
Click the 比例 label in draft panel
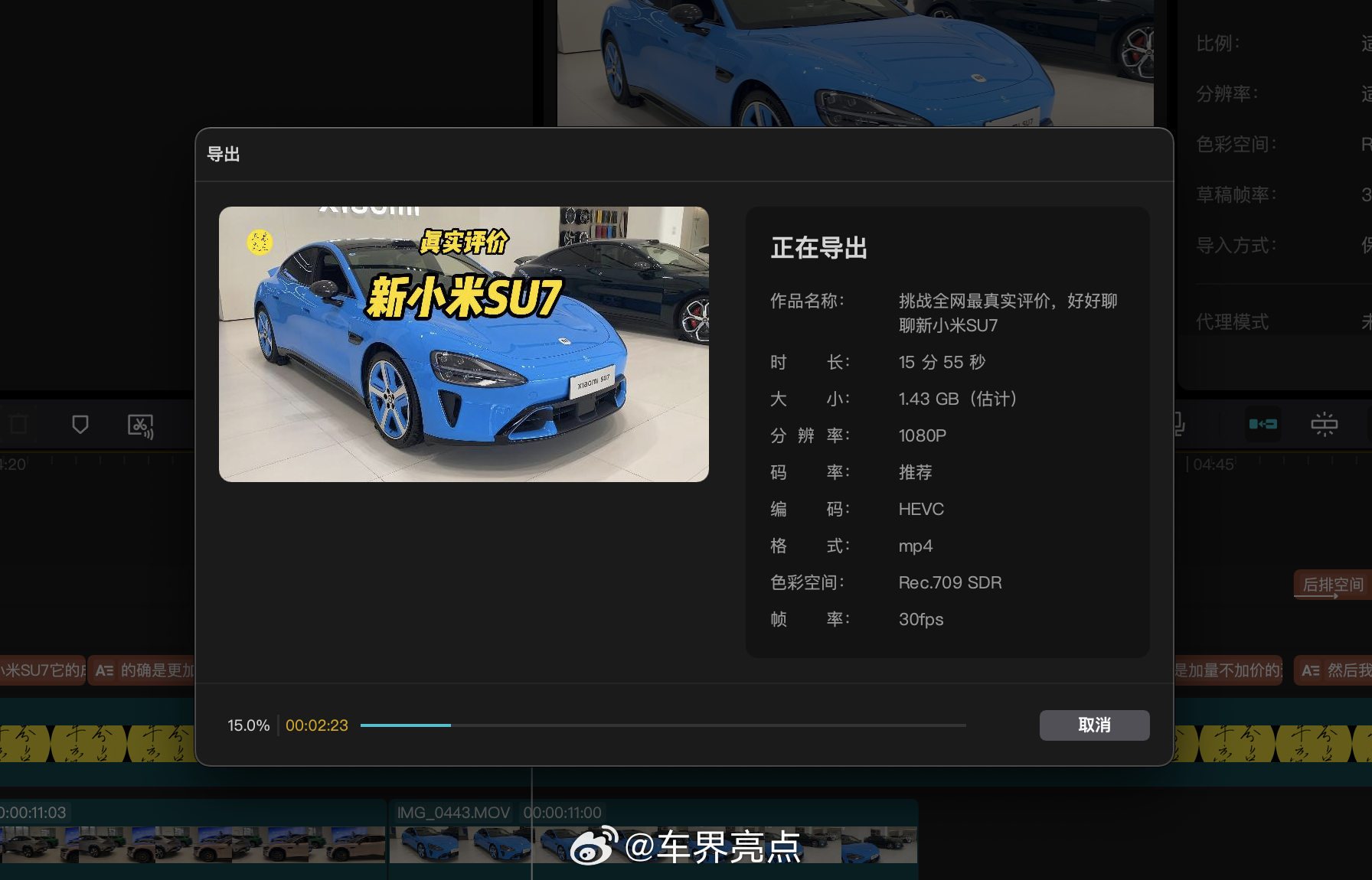(x=1218, y=44)
